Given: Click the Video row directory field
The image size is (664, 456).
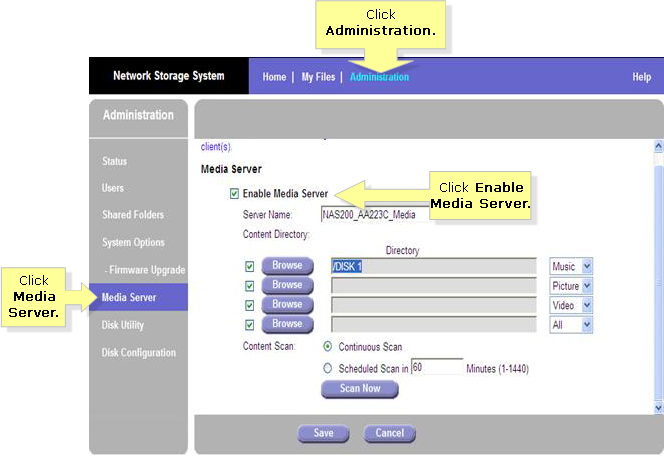Looking at the screenshot, I should tap(434, 305).
